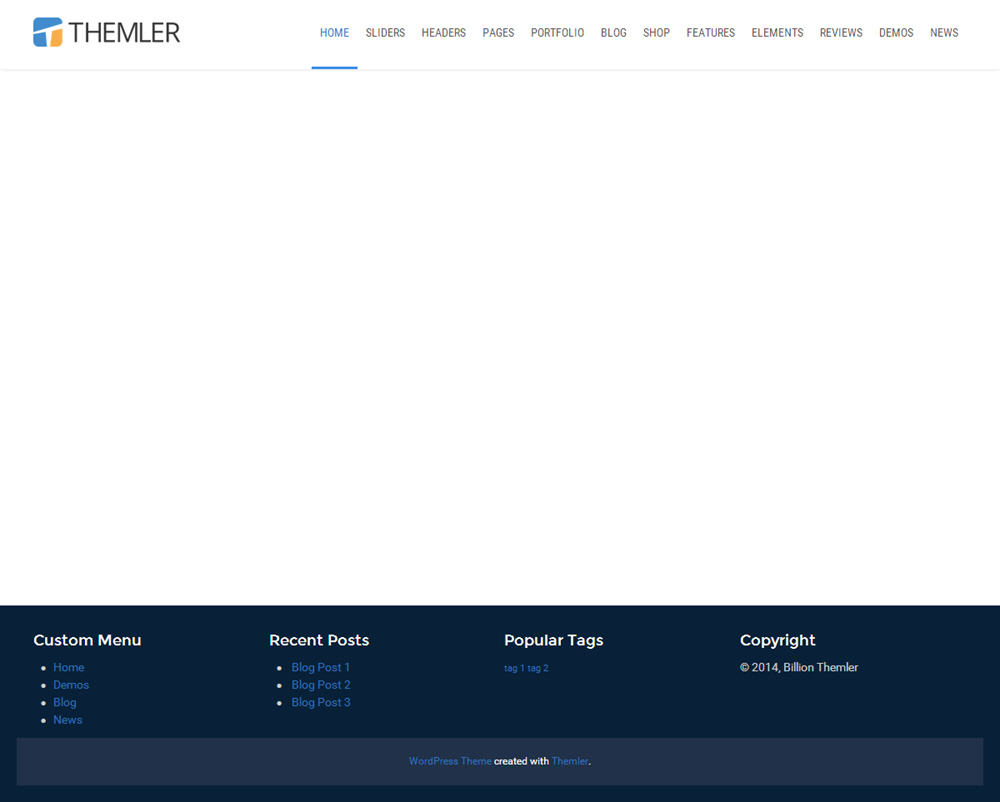Open Blog Post 3 link
The height and width of the screenshot is (802, 1000).
pyautogui.click(x=321, y=703)
